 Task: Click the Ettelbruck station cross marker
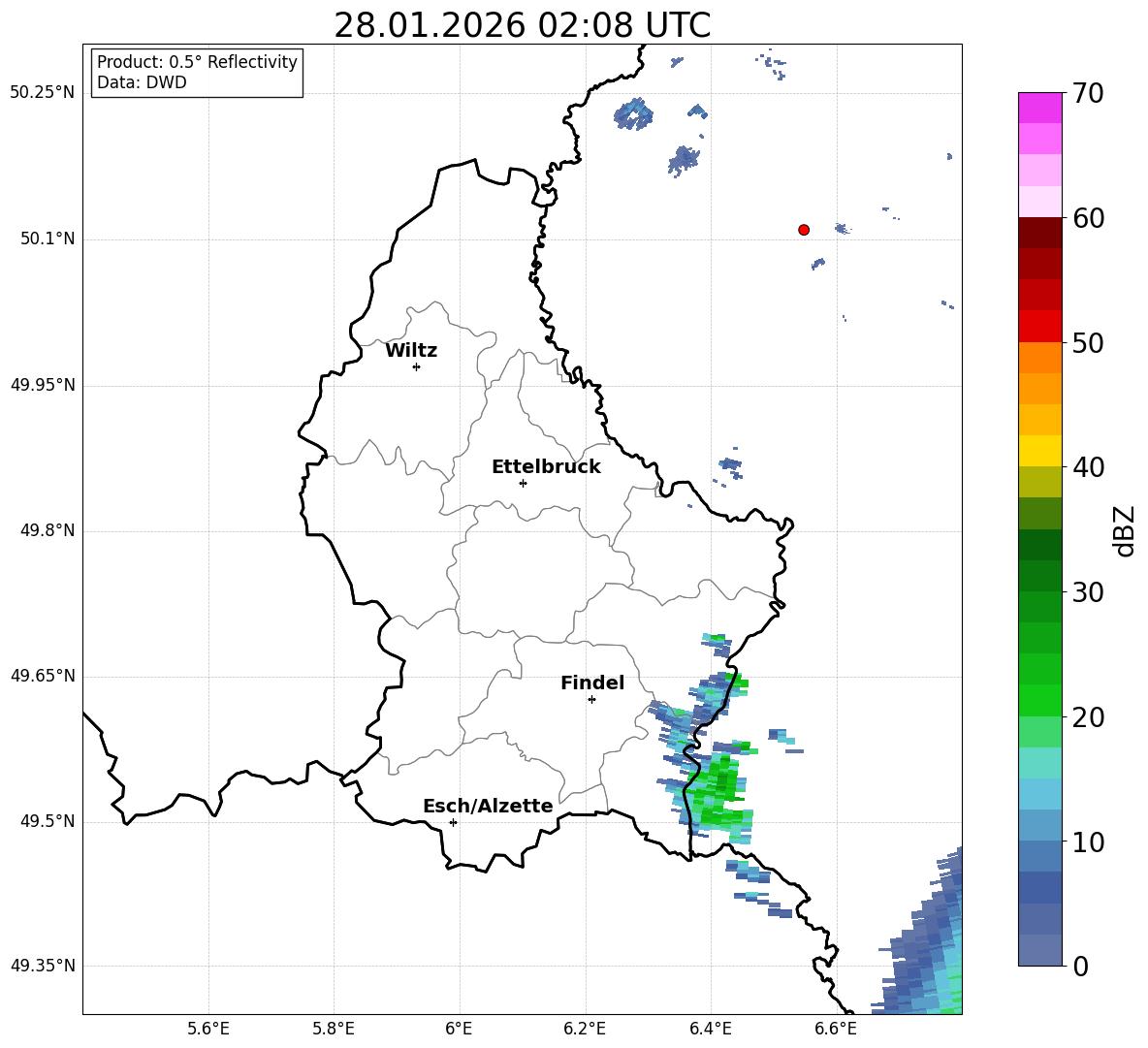(523, 484)
